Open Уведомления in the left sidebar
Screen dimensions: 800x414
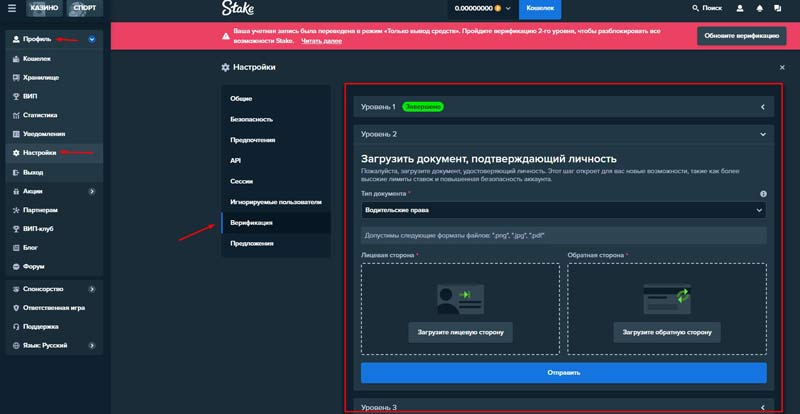tap(44, 134)
